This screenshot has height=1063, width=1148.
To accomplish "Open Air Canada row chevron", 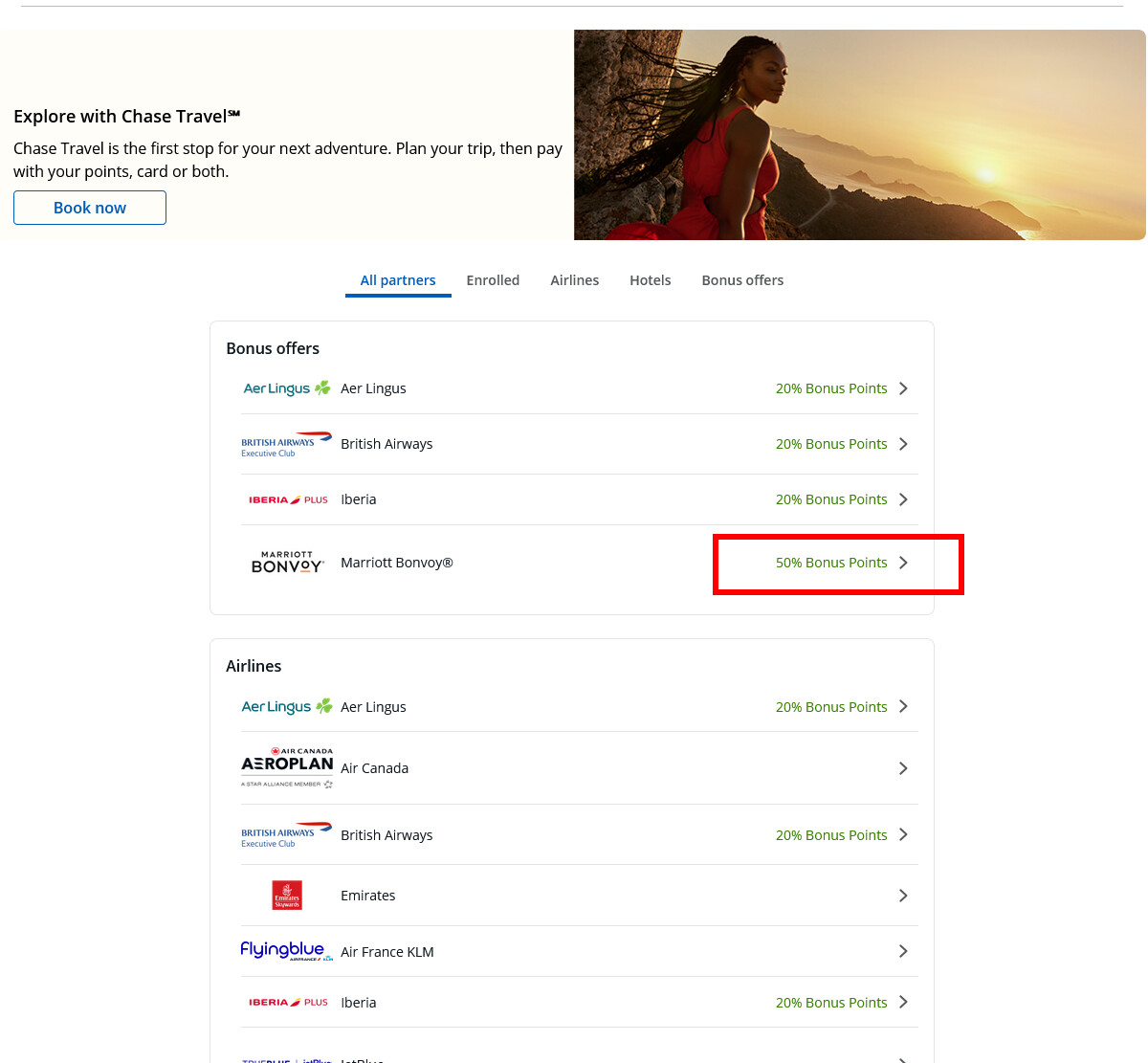I will pyautogui.click(x=903, y=768).
